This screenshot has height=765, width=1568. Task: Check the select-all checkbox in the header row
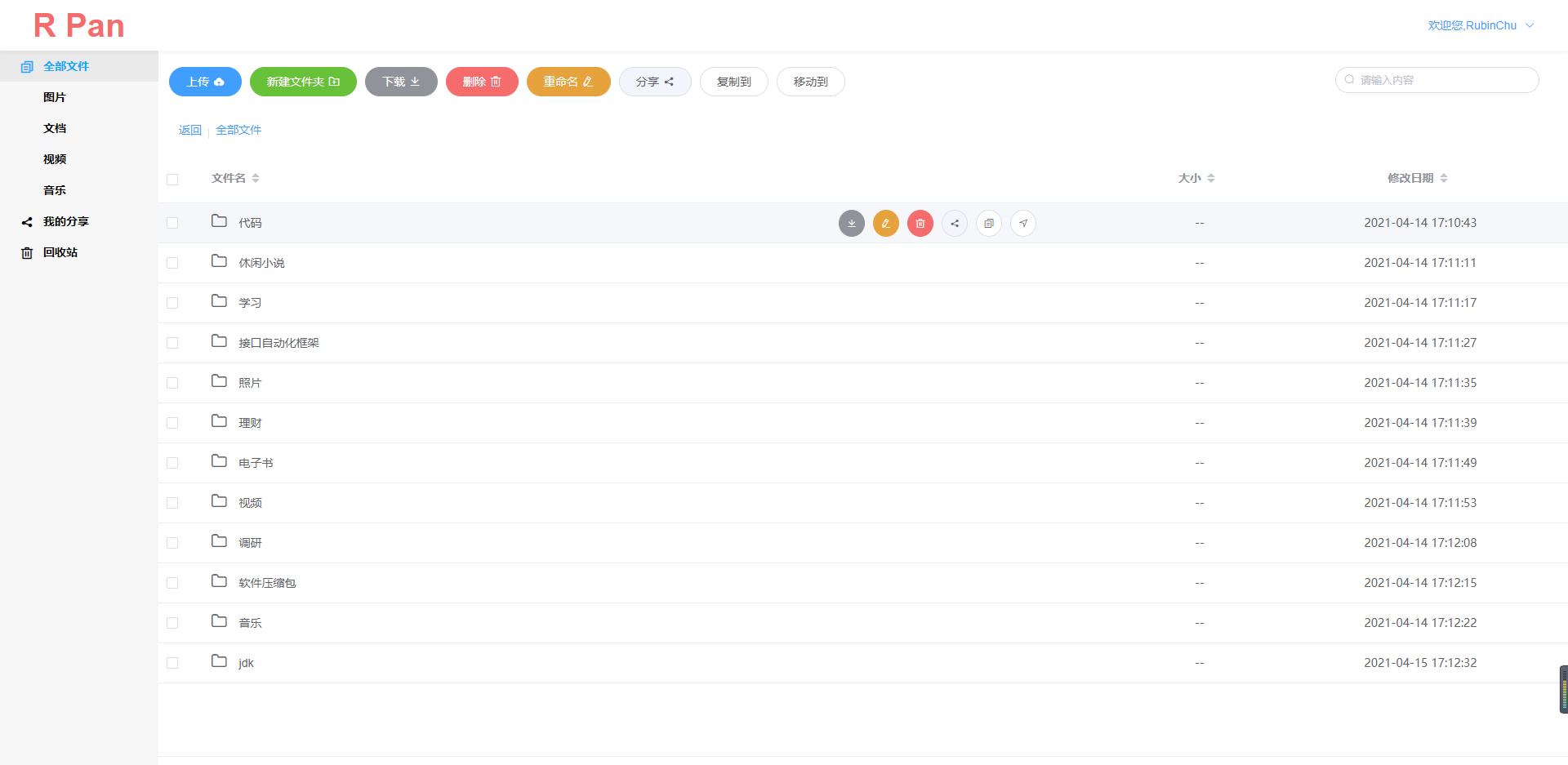172,178
